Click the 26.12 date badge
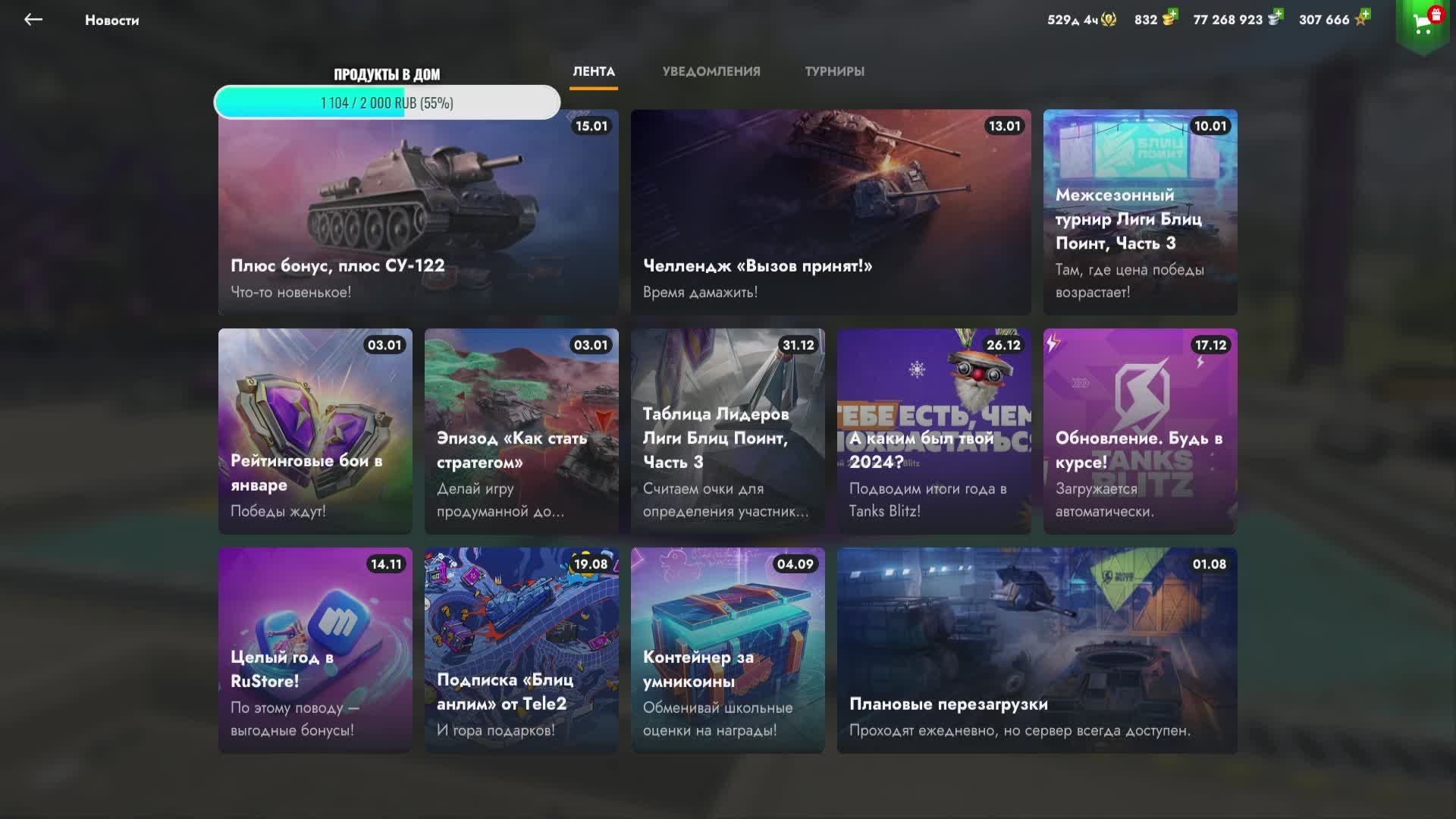Viewport: 1456px width, 819px height. [1003, 345]
